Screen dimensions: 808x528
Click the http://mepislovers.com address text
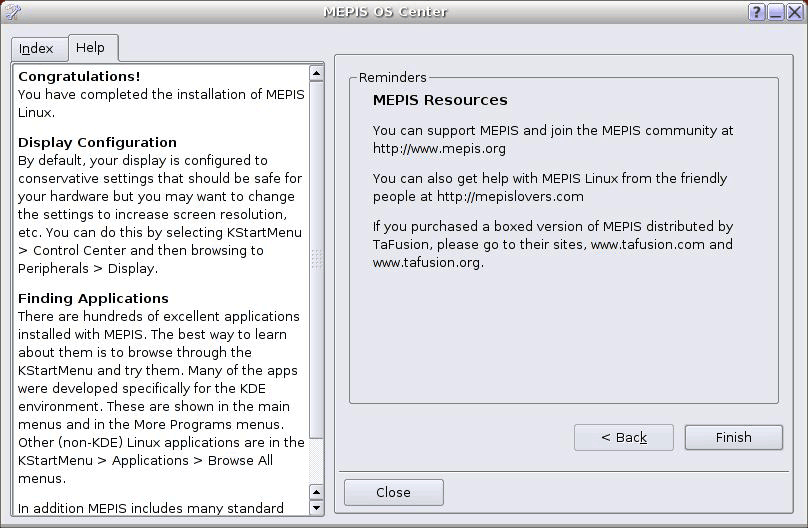pyautogui.click(x=510, y=197)
